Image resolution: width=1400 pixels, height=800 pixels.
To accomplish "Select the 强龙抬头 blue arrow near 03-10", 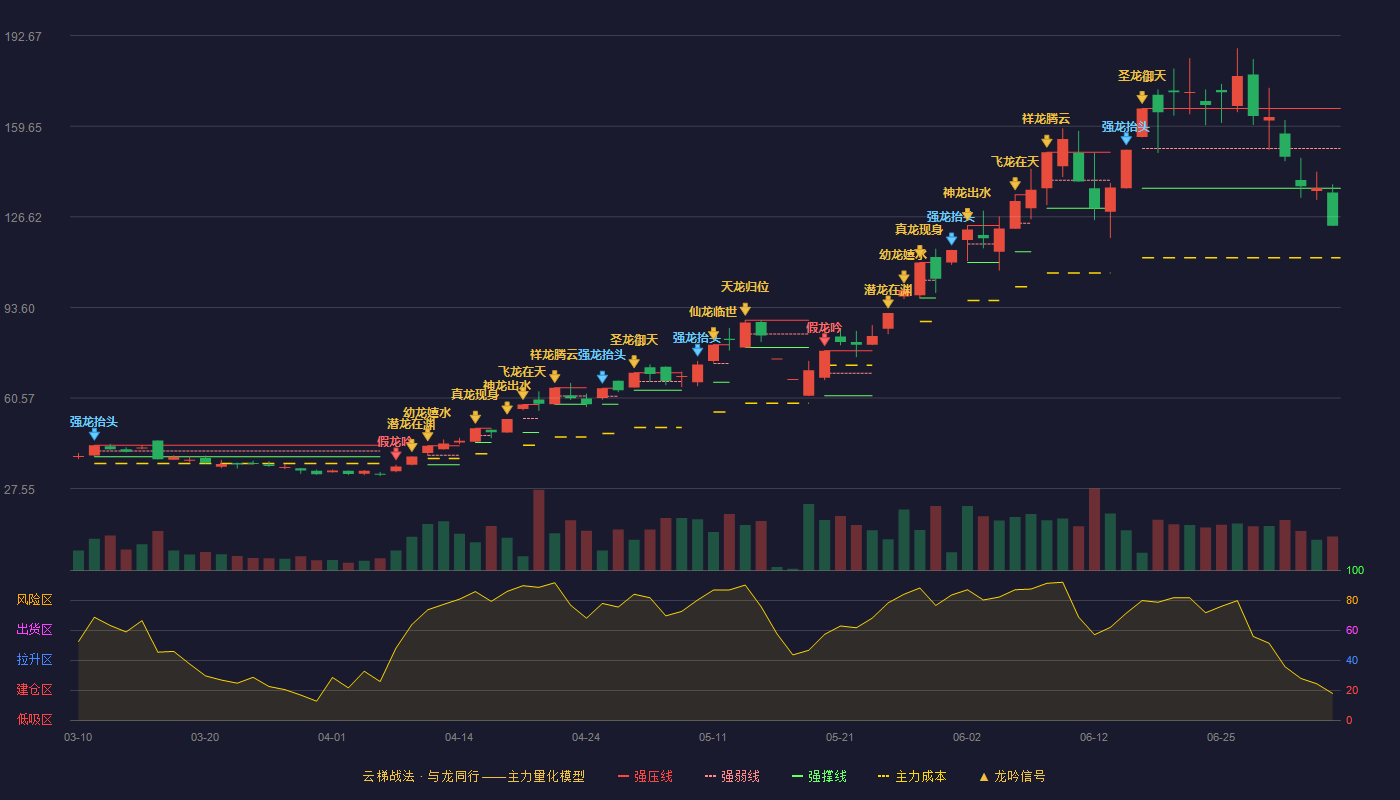I will (x=94, y=434).
